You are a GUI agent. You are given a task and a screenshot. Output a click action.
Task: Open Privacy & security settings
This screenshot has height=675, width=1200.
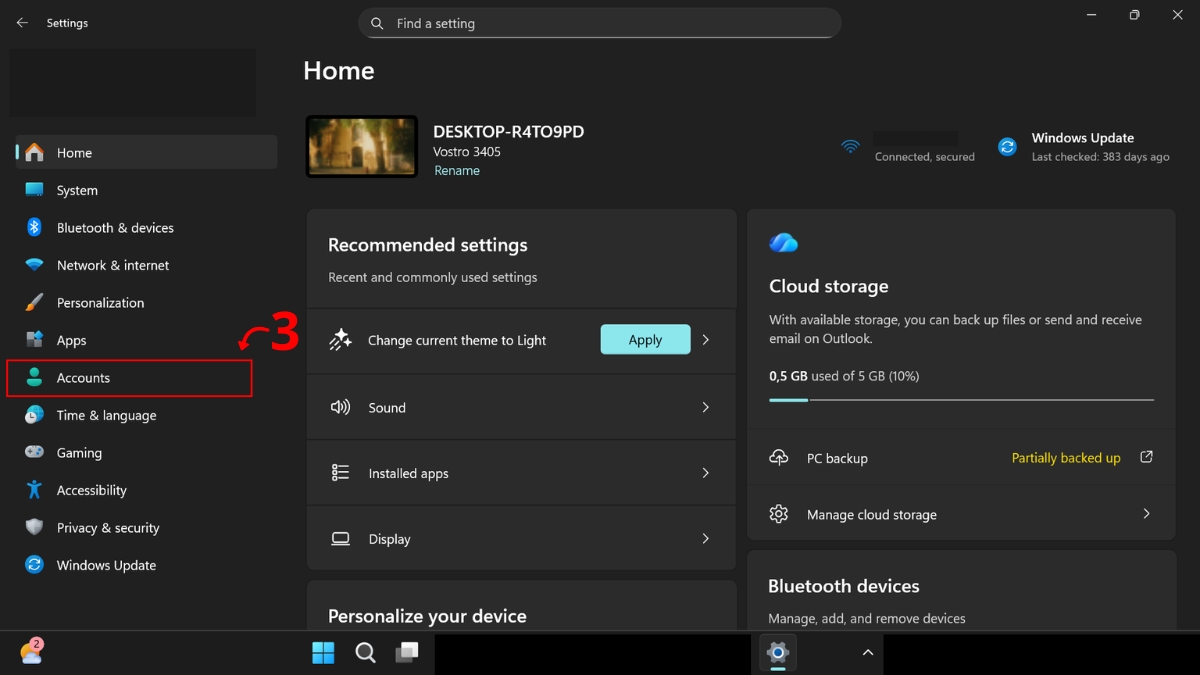pyautogui.click(x=107, y=527)
